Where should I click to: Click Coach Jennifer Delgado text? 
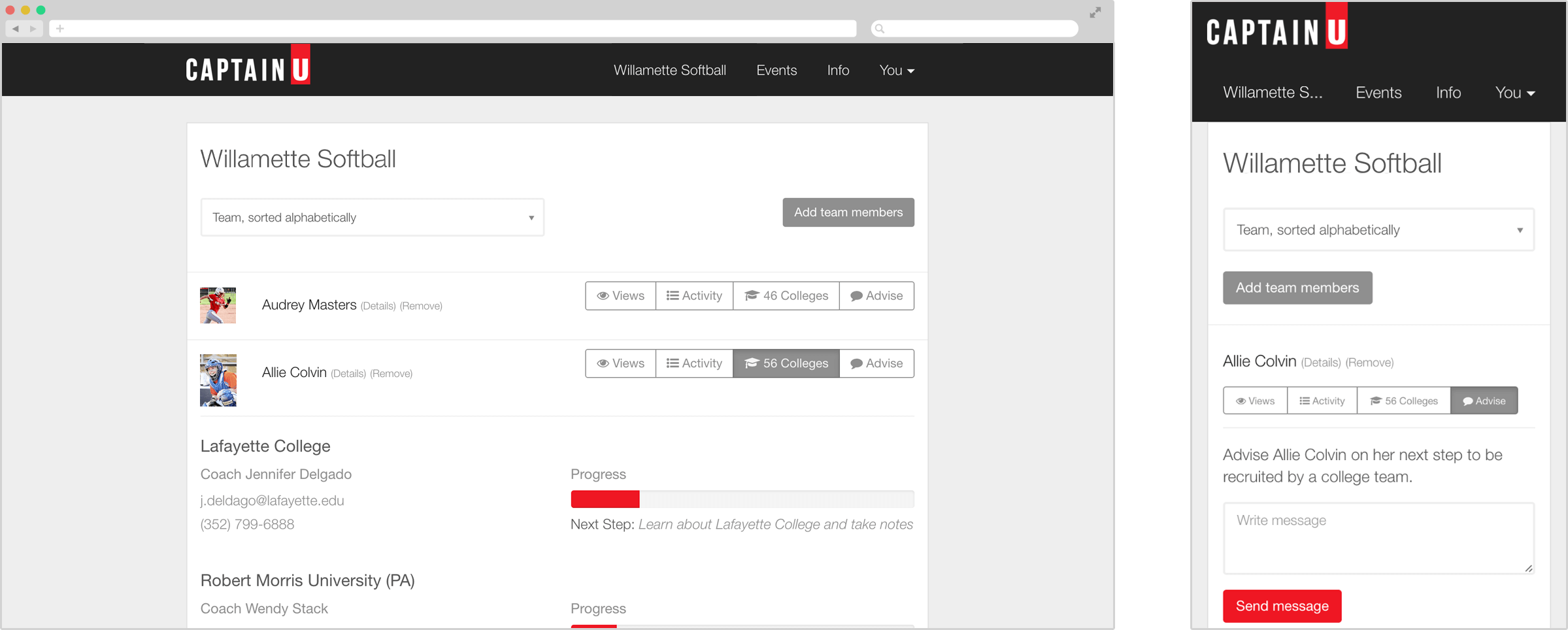pyautogui.click(x=276, y=474)
